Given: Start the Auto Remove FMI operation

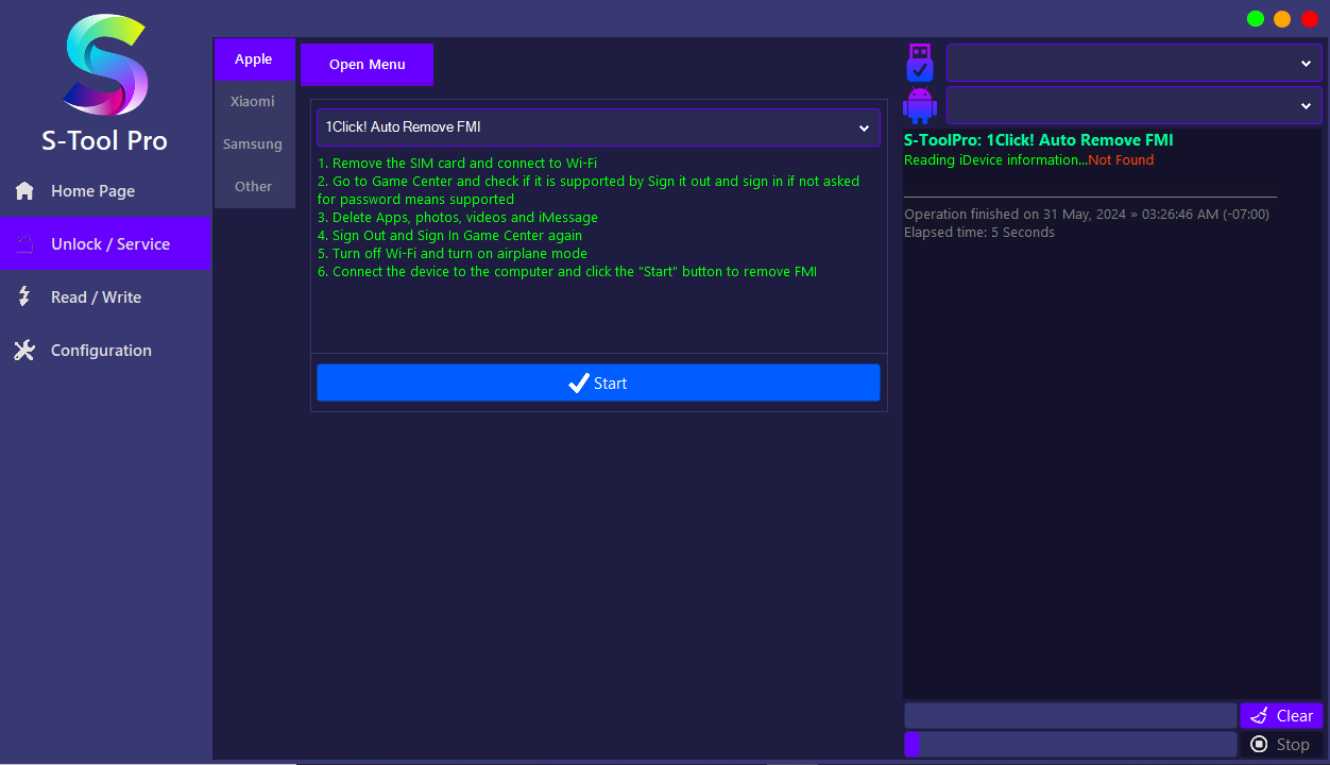Looking at the screenshot, I should point(598,383).
